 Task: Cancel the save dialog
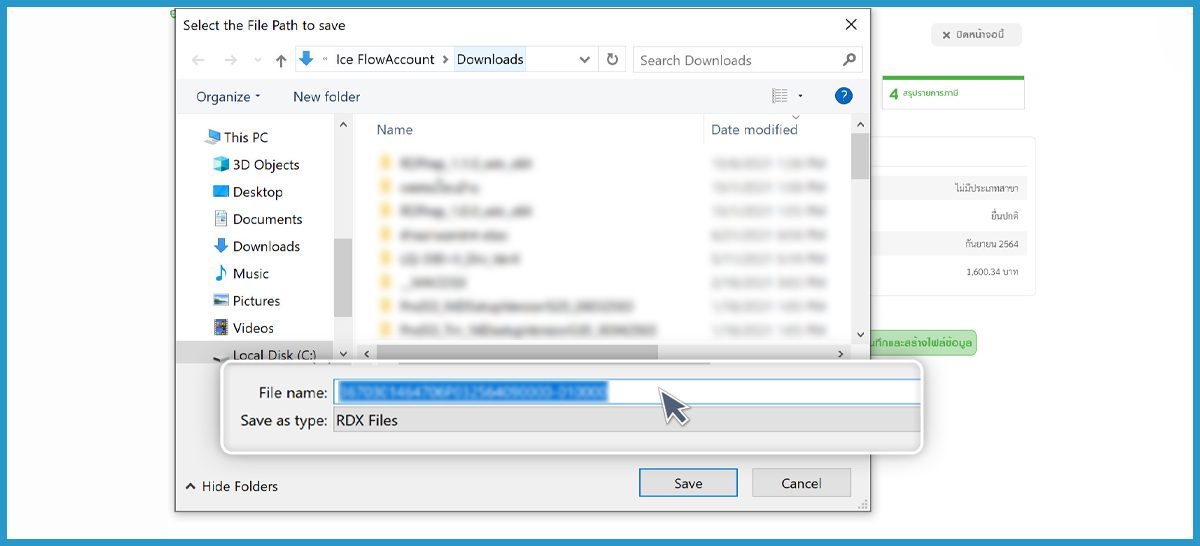(801, 483)
